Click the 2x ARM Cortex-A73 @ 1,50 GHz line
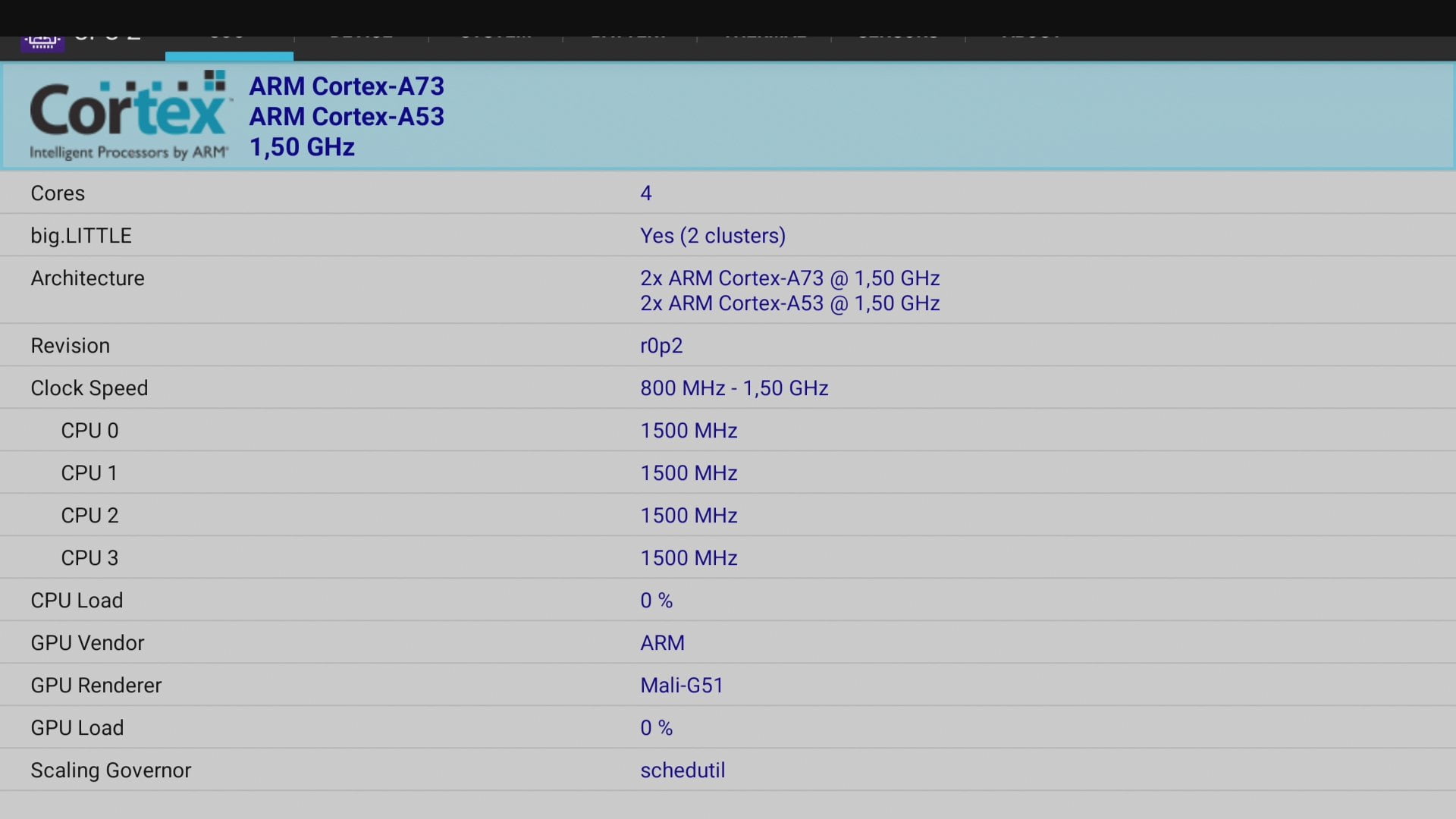This screenshot has width=1456, height=819. click(790, 278)
